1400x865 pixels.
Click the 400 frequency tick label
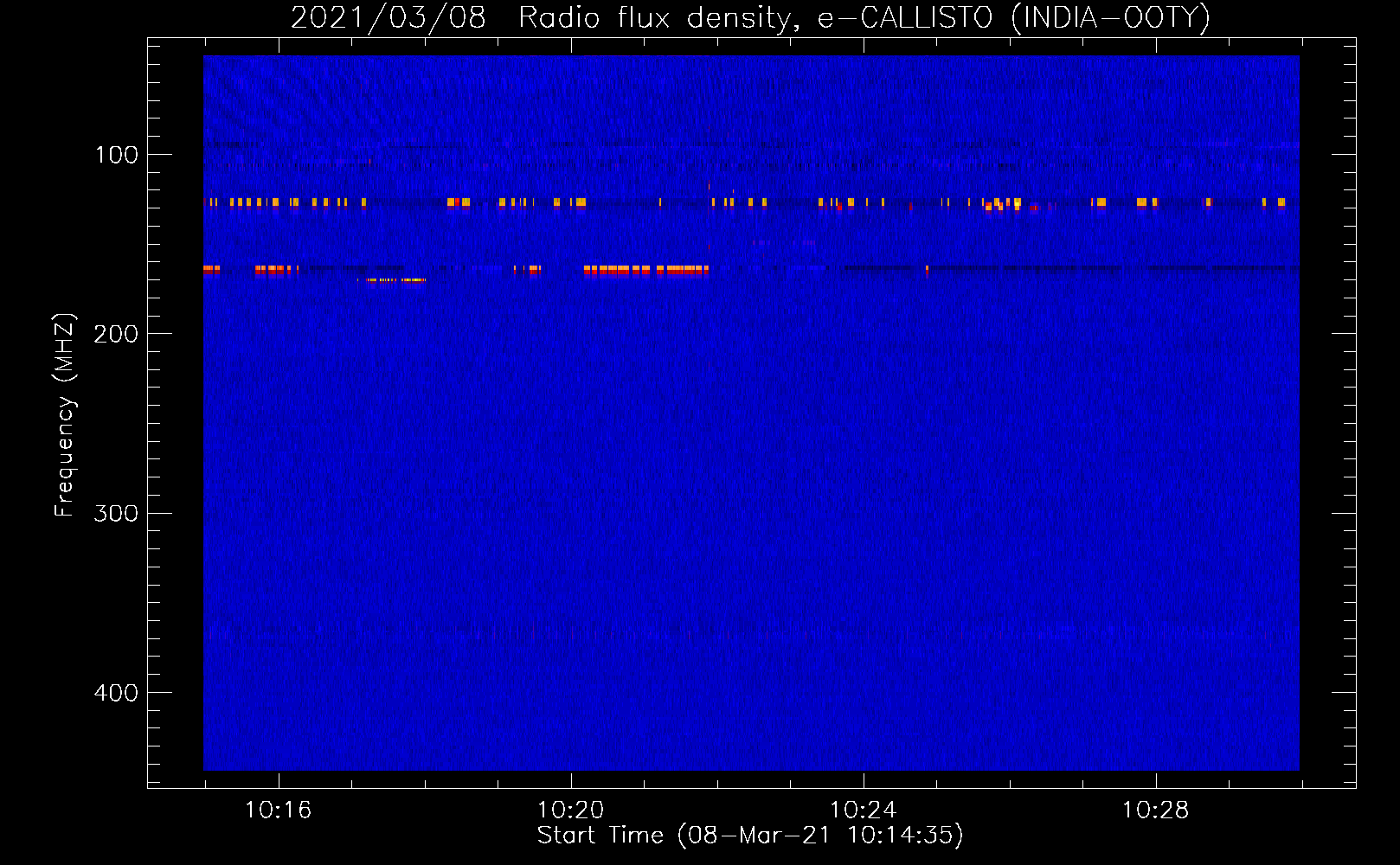[x=116, y=693]
